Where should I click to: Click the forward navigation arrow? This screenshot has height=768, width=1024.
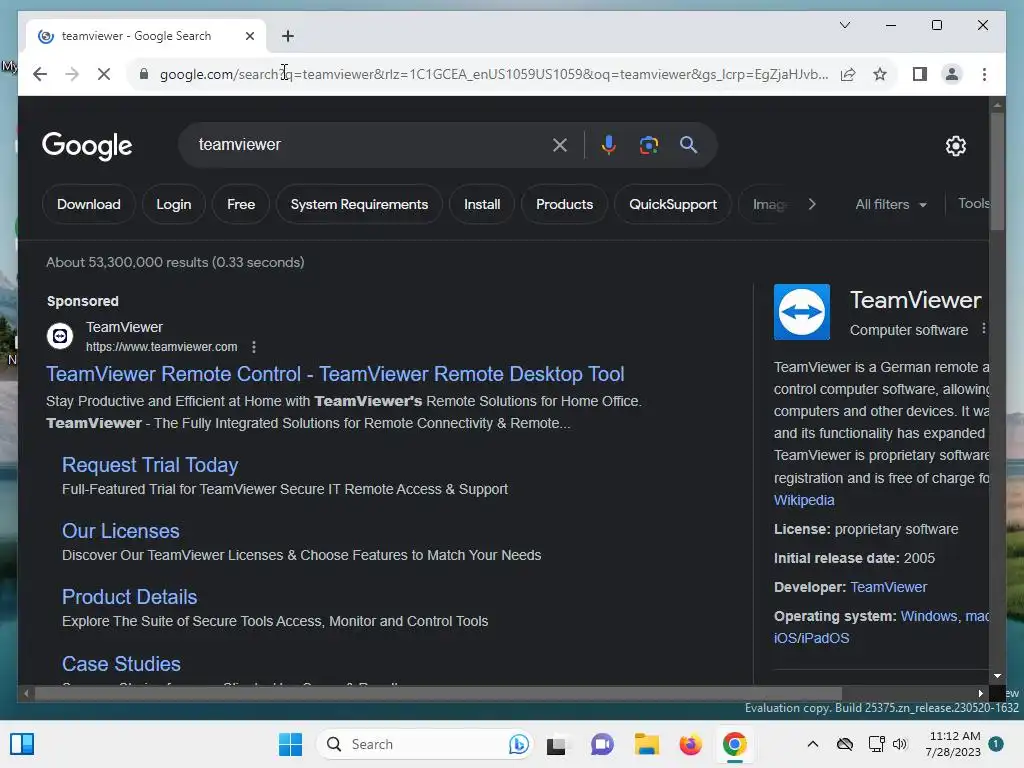[72, 74]
